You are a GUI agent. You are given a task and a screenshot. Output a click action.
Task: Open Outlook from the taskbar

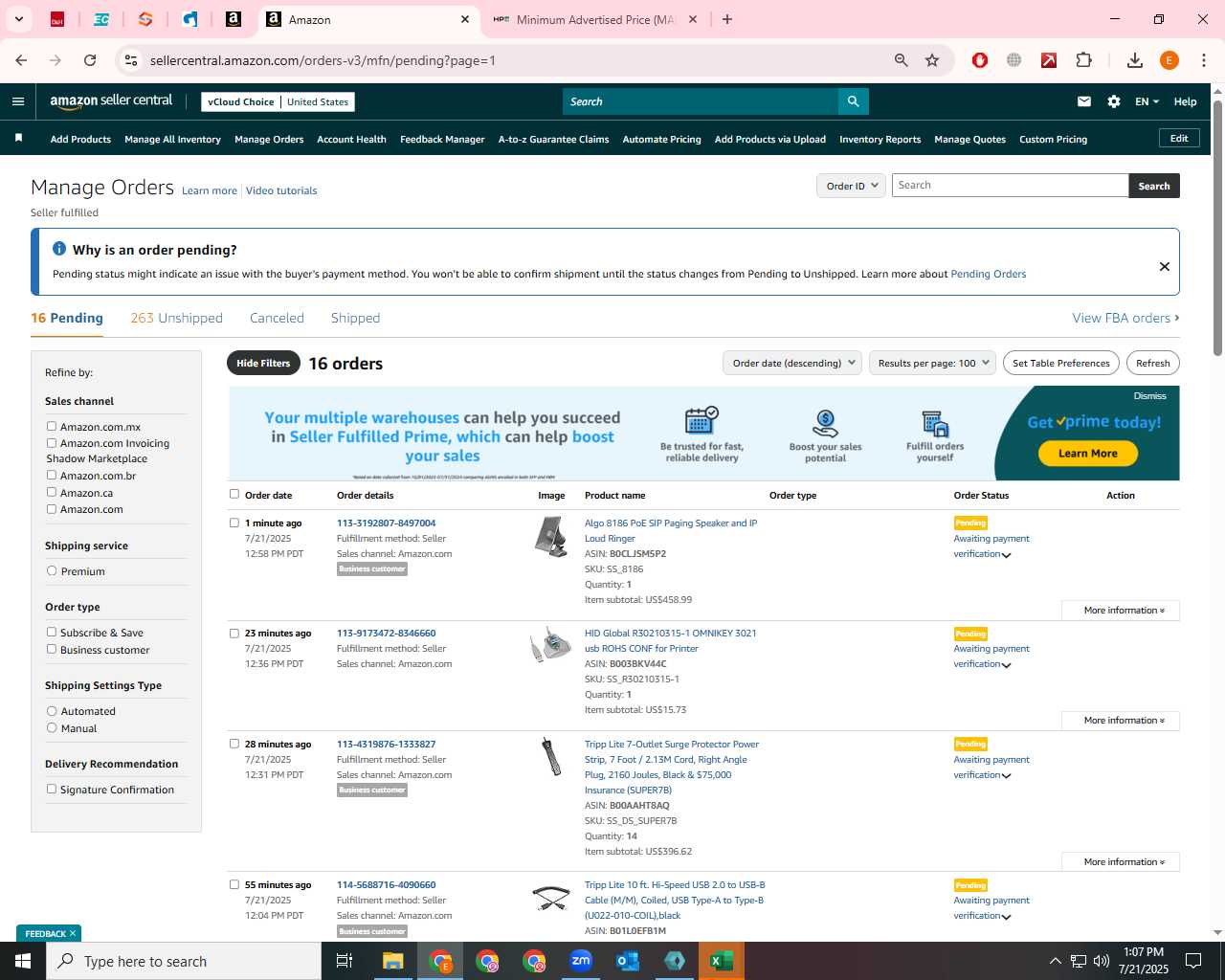click(628, 961)
